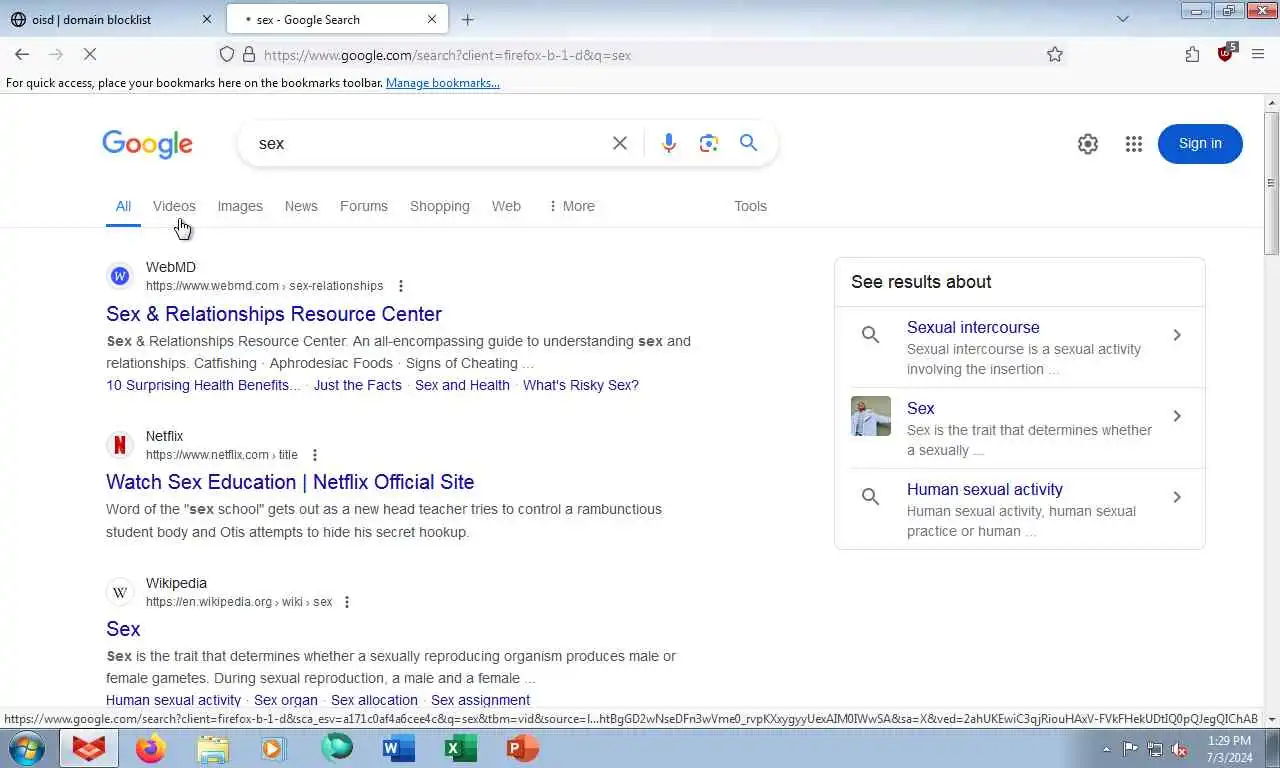Open Human sexual activity Wikipedia sitelink
This screenshot has width=1280, height=768.
point(173,700)
